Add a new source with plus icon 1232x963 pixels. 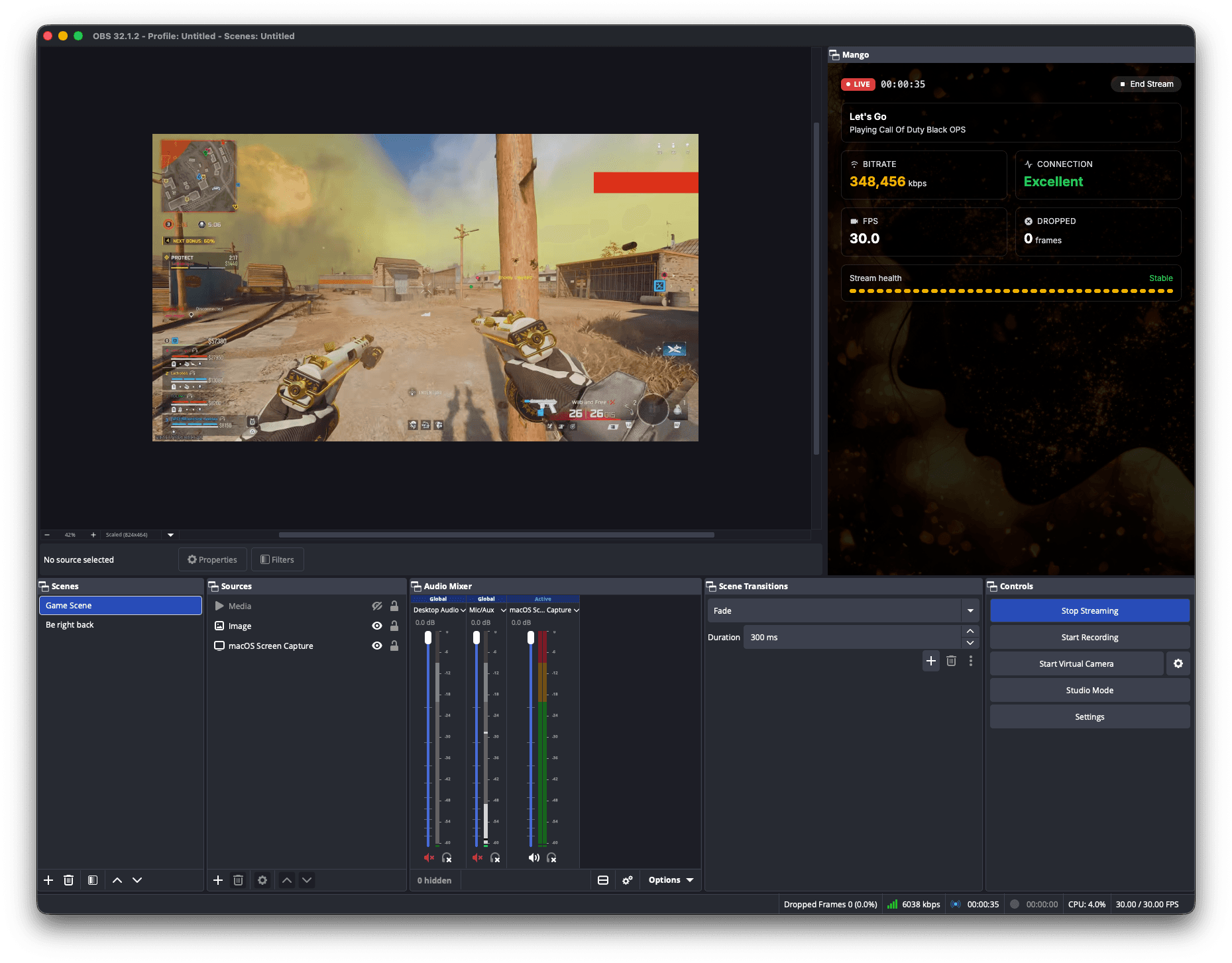pos(218,880)
